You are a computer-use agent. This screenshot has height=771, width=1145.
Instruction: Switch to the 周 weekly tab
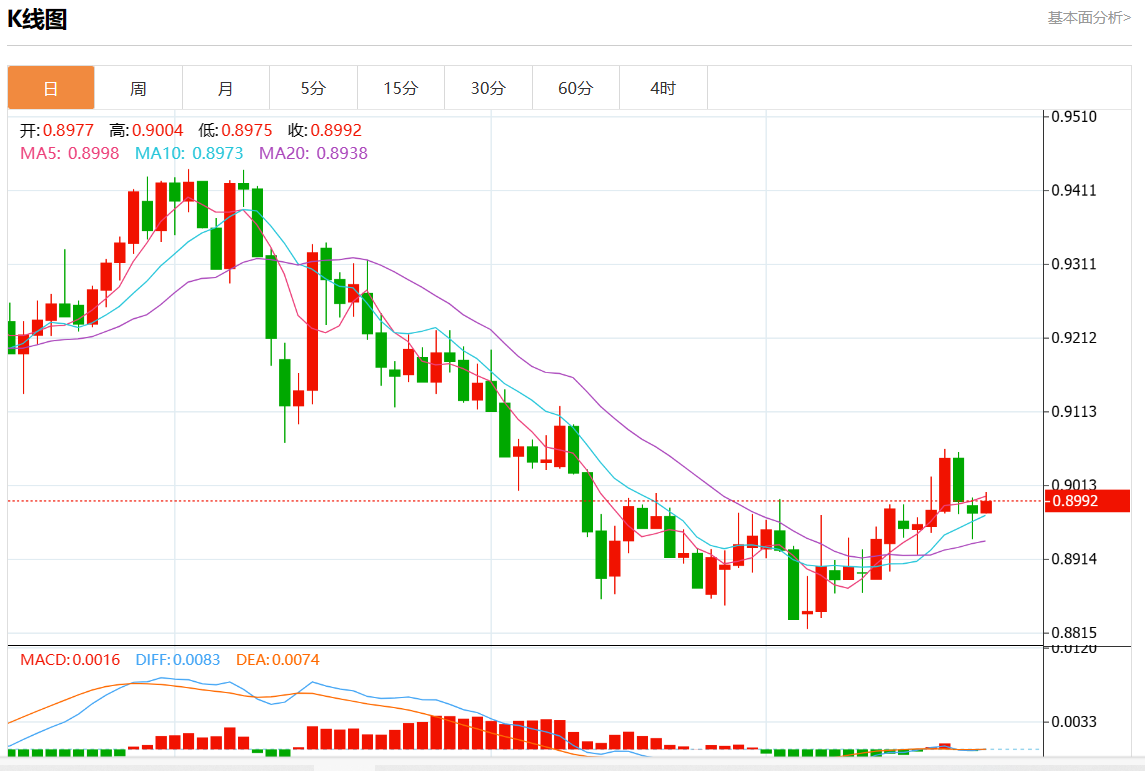pyautogui.click(x=138, y=88)
